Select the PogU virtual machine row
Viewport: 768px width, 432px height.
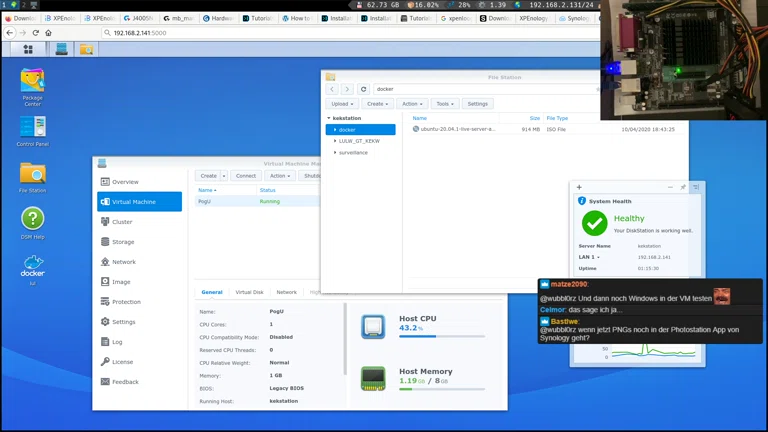tap(258, 201)
